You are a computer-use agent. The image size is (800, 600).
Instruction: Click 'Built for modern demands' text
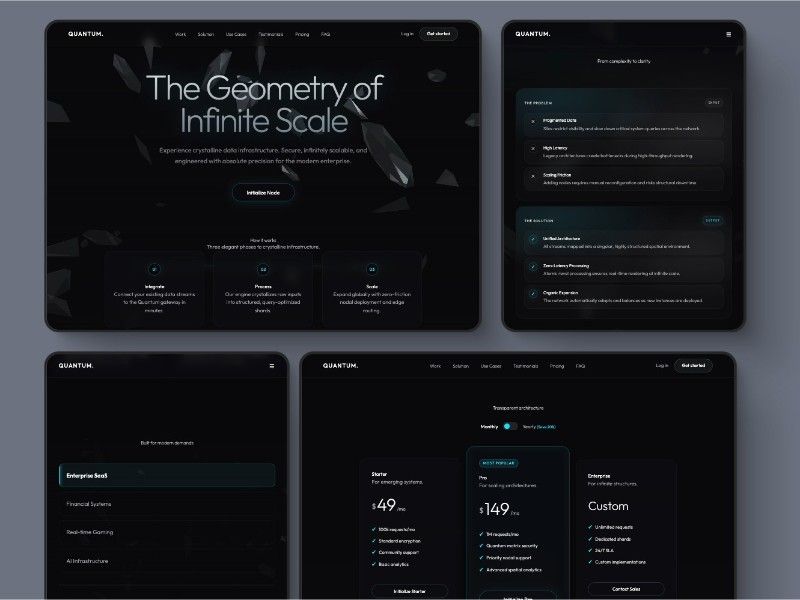point(167,443)
